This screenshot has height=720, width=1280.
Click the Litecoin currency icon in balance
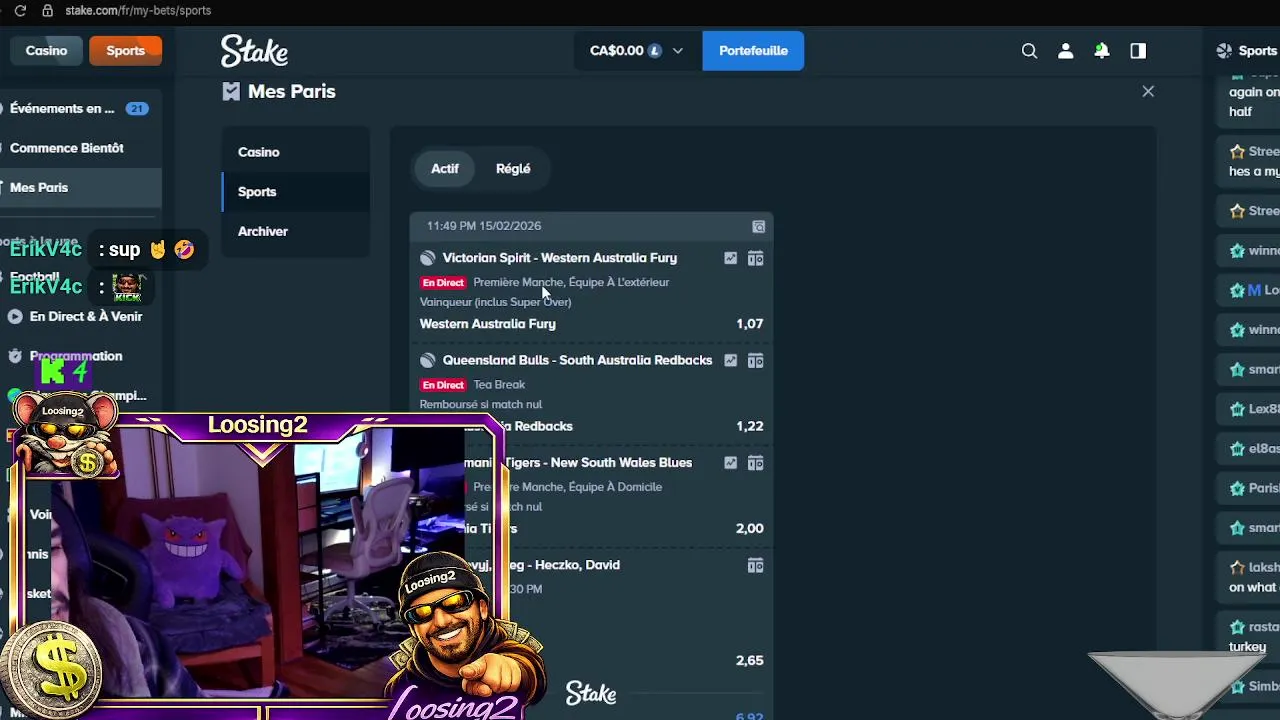655,51
